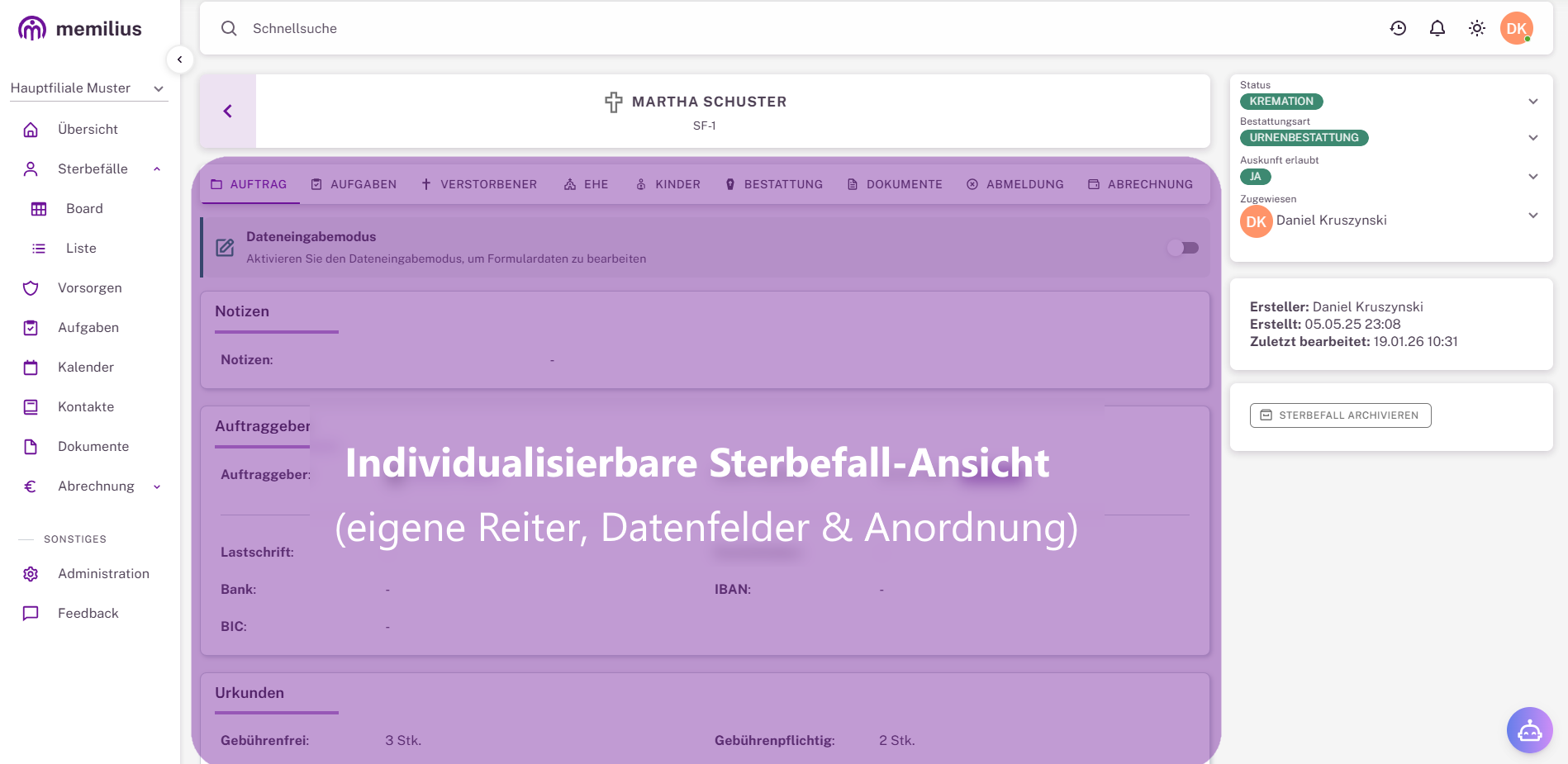
Task: Enable the Dateneingabemodus toggle
Action: [1183, 248]
